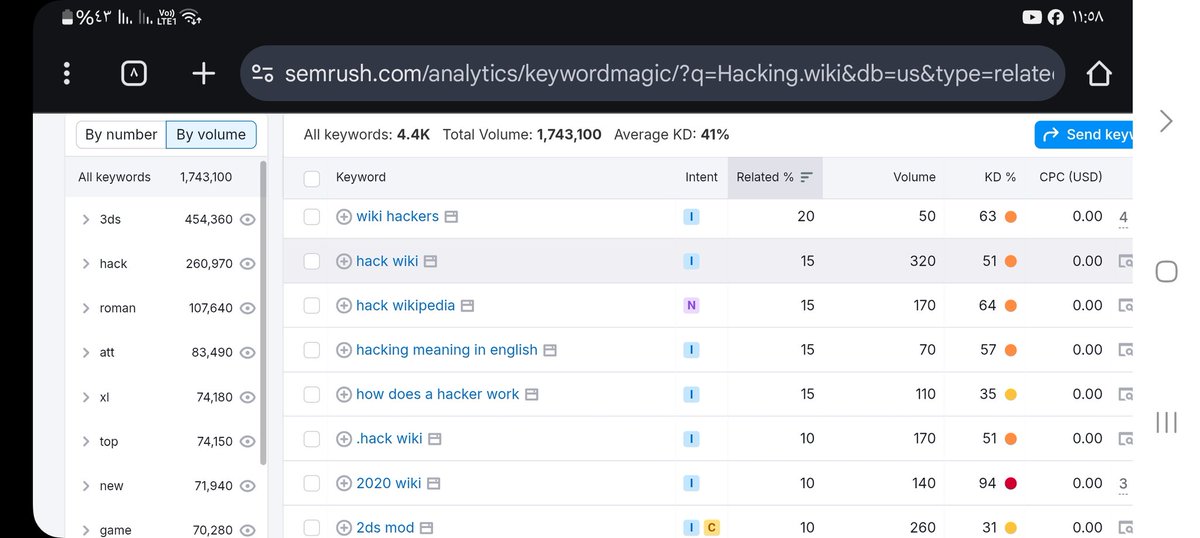Open 'hacking meaning in english' keyword link
Screen dimensions: 1200x538
[x=447, y=350]
